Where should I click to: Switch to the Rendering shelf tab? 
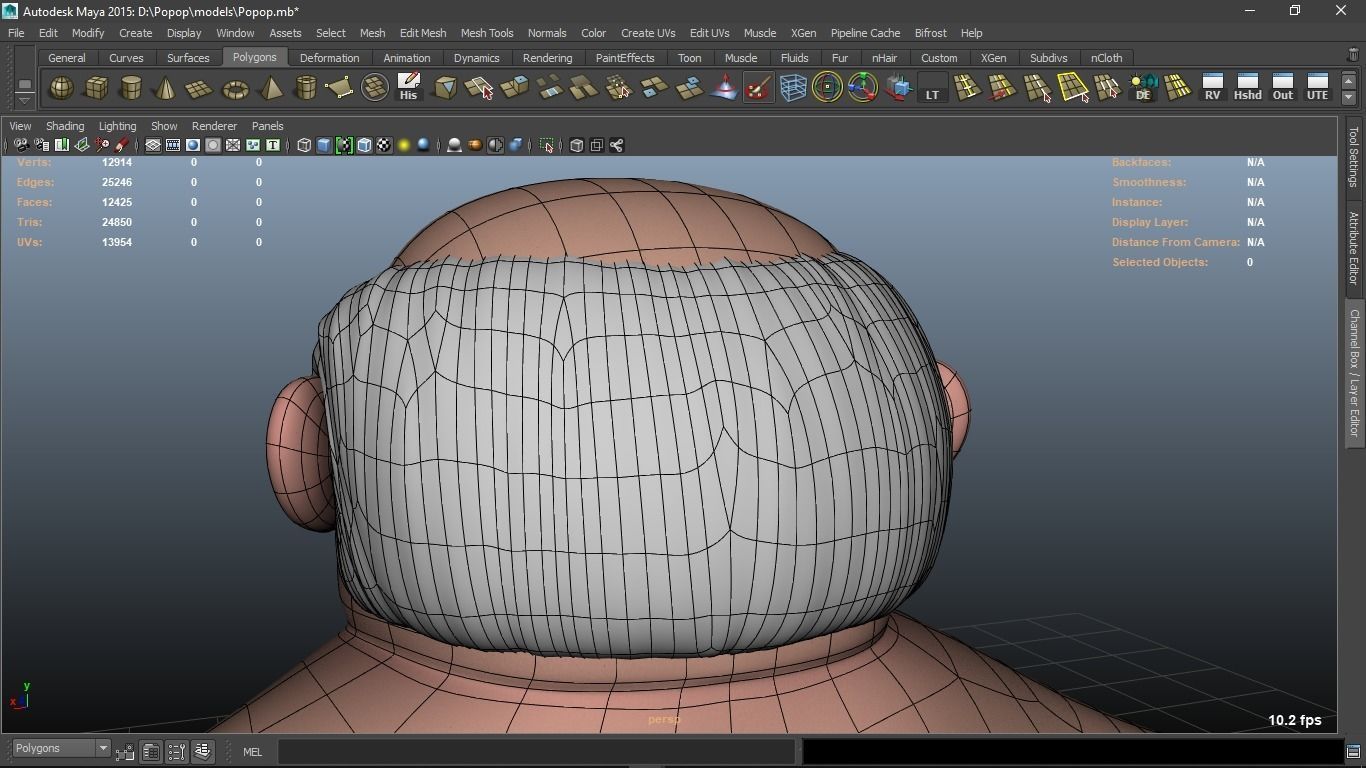coord(547,58)
